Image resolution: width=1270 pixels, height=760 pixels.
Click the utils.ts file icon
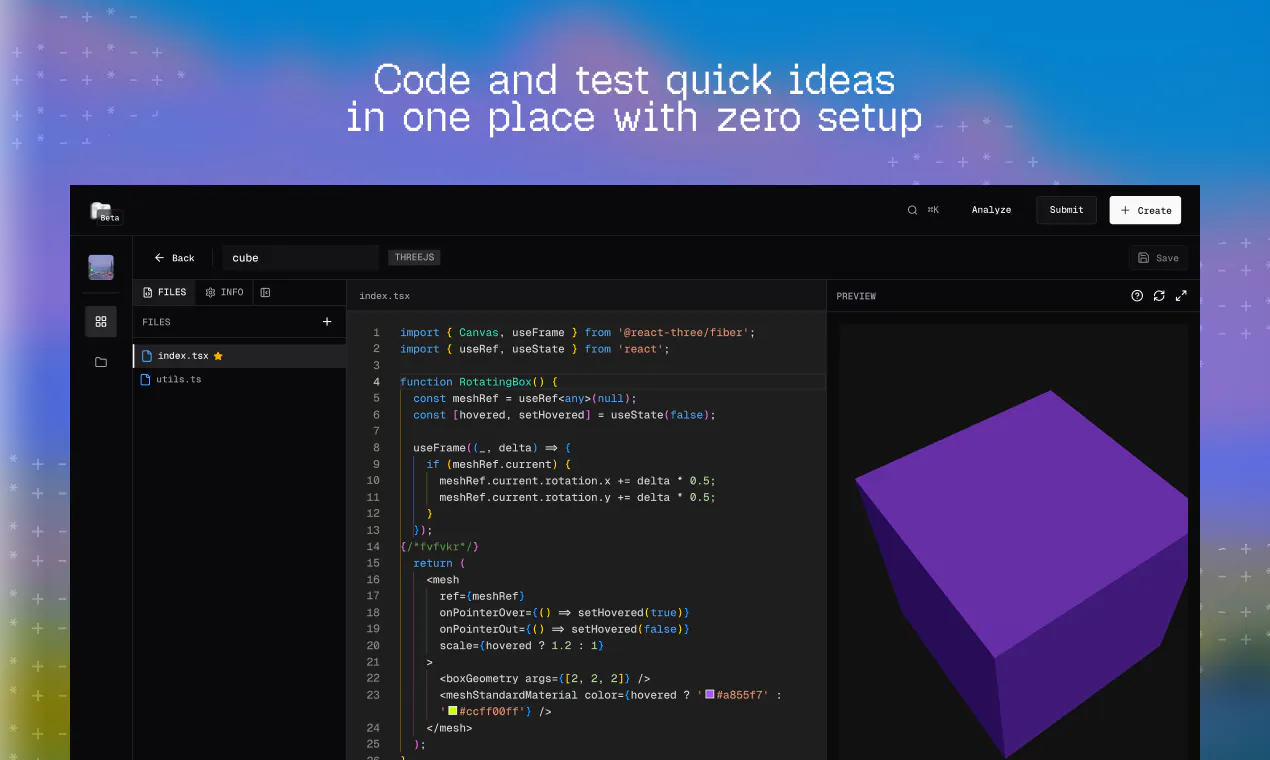click(146, 380)
